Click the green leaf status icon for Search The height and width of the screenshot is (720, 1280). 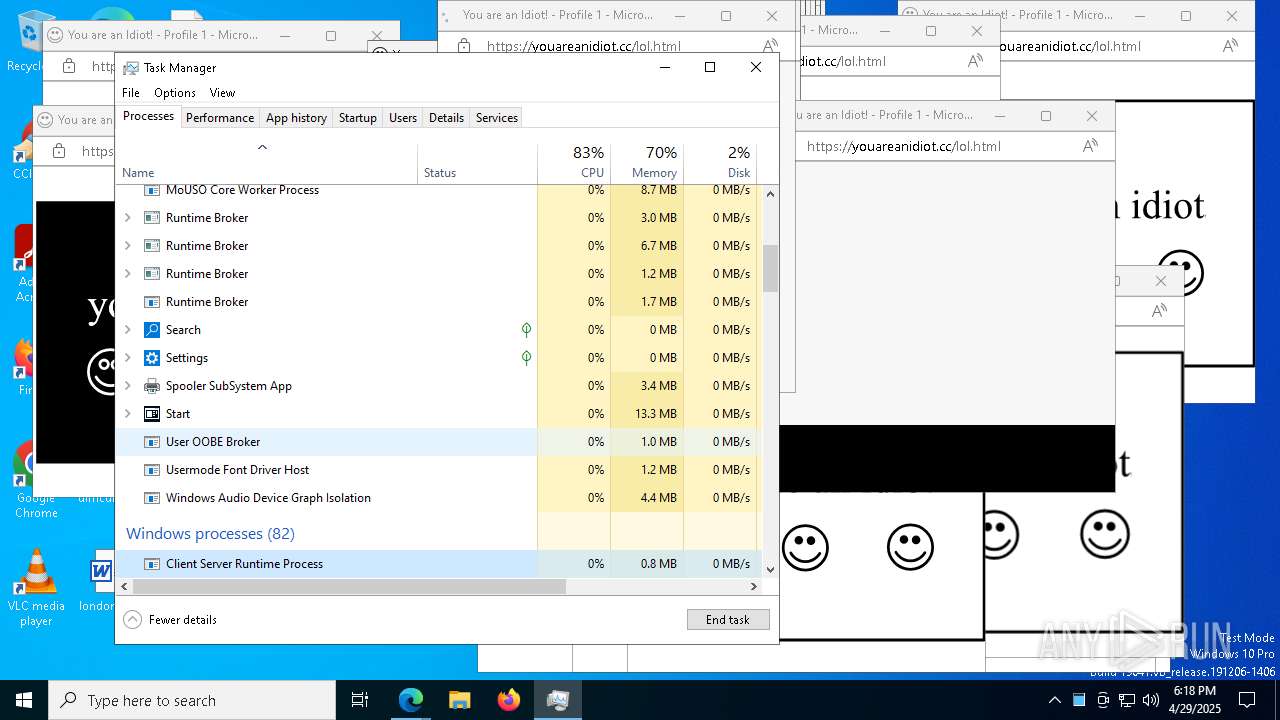pos(526,329)
